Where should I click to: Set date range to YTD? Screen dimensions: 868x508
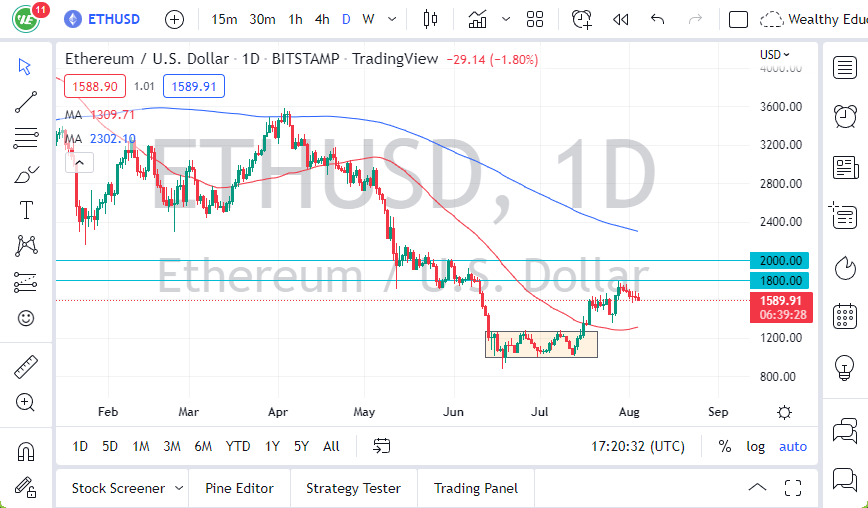tap(238, 446)
